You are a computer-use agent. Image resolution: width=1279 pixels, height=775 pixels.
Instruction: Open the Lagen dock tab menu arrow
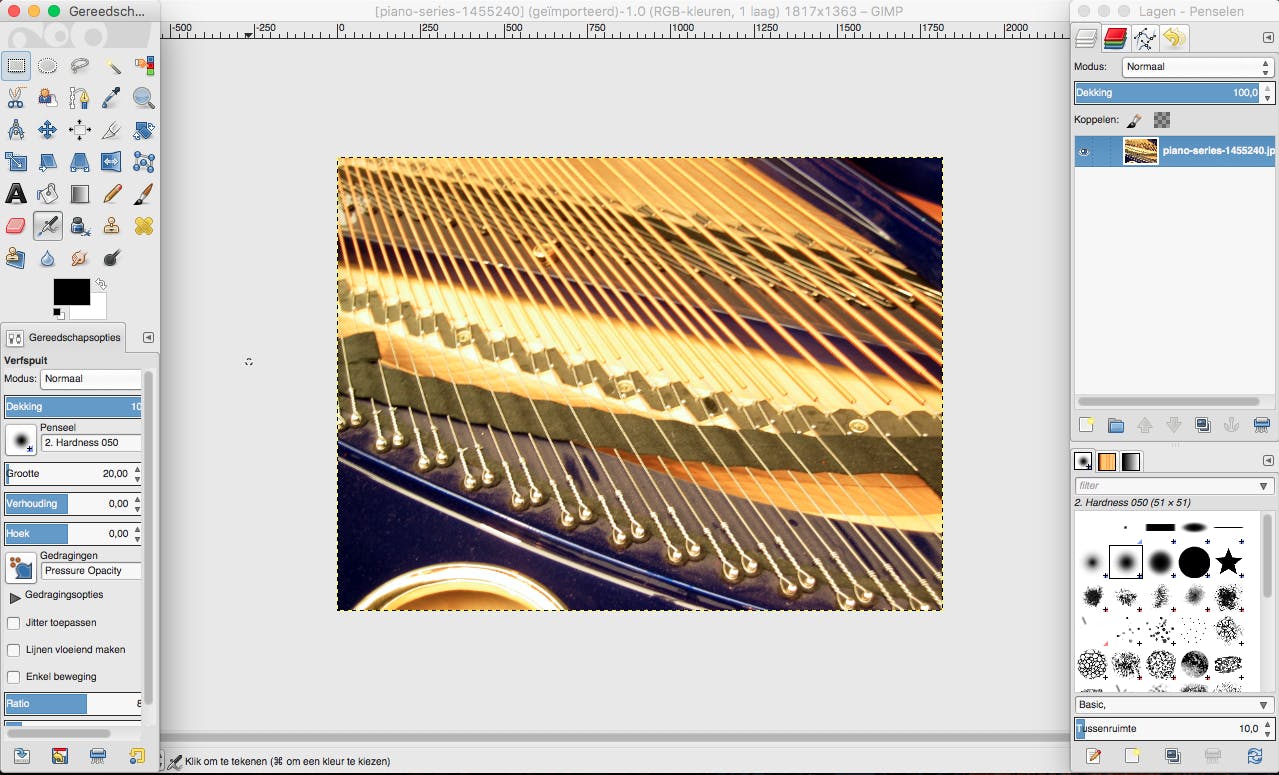1268,38
